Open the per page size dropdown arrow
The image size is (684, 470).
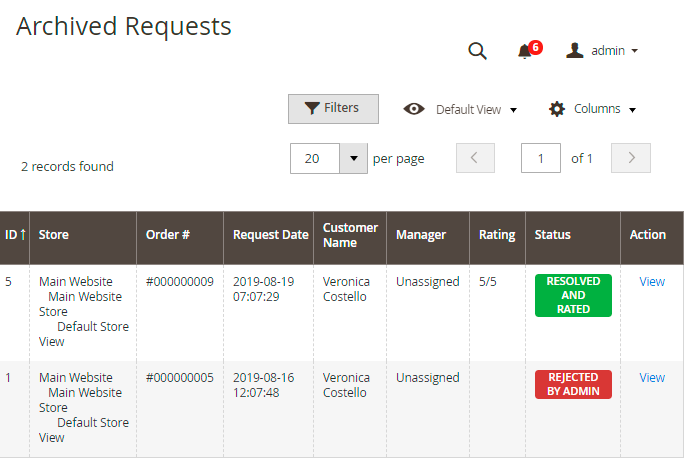click(354, 158)
